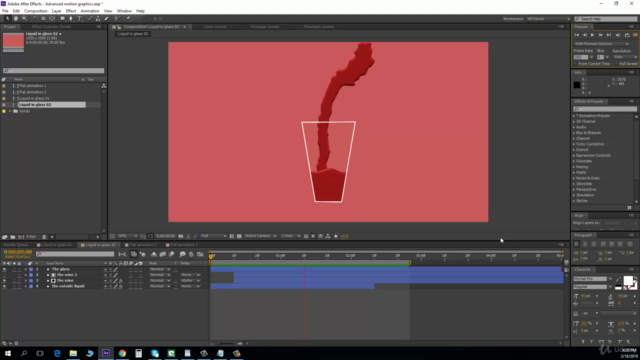Toggle loop option in Preview panel

click(x=627, y=35)
